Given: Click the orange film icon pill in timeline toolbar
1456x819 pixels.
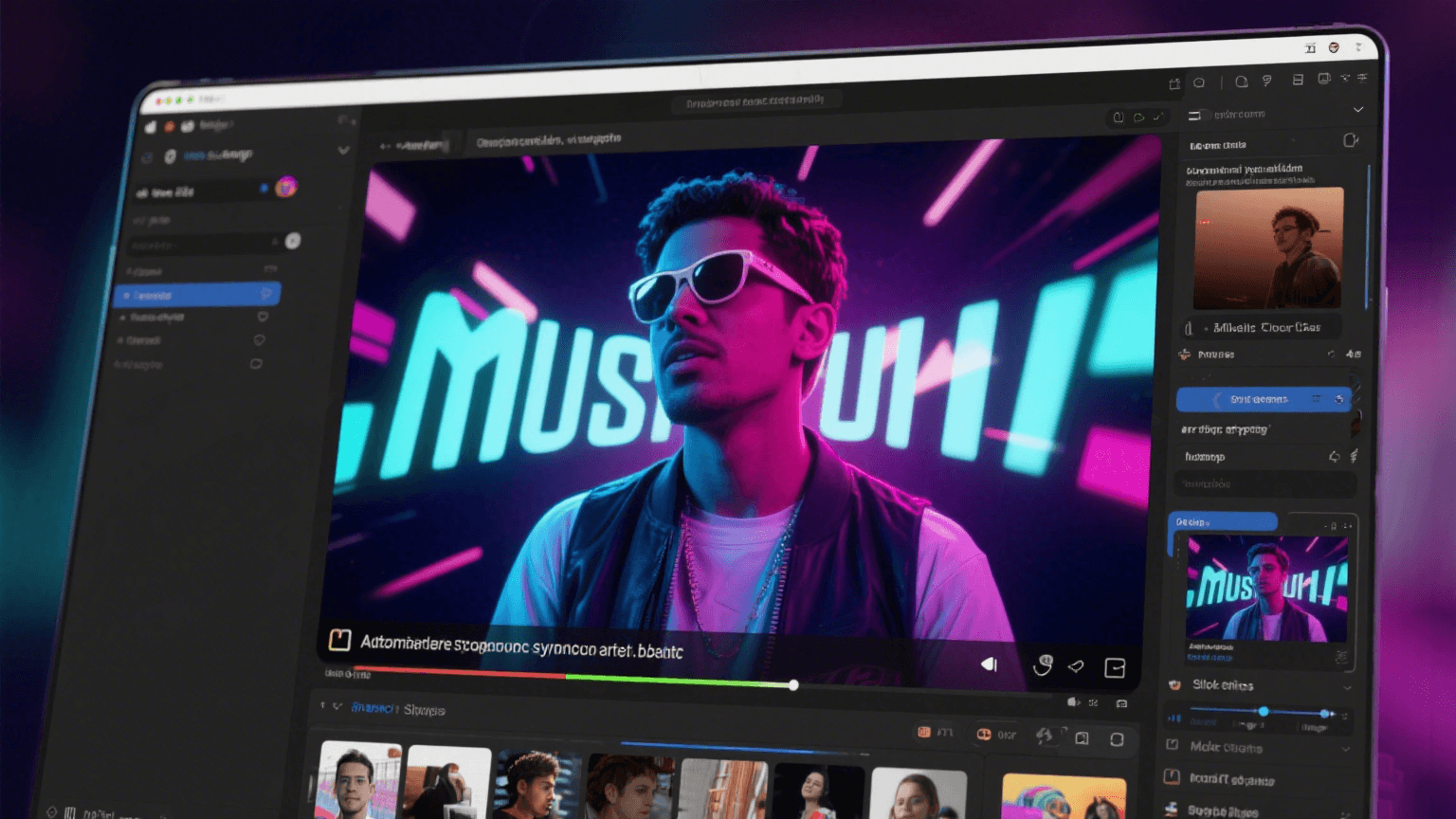Looking at the screenshot, I should [x=935, y=732].
